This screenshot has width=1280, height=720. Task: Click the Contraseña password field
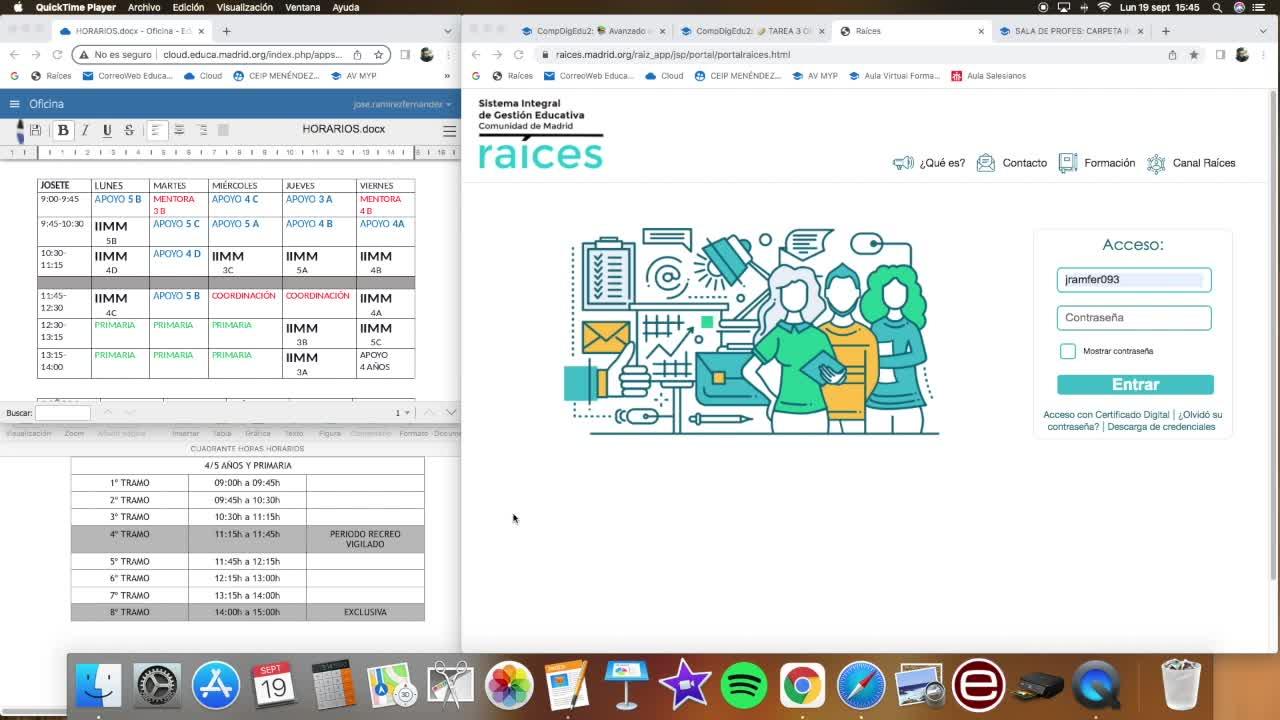(1134, 318)
